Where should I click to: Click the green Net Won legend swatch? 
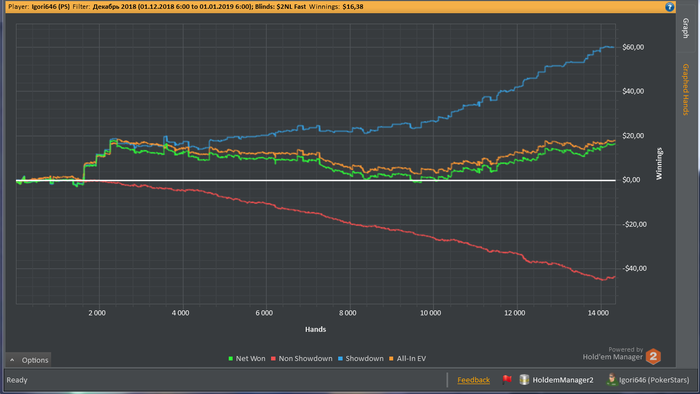[231, 359]
